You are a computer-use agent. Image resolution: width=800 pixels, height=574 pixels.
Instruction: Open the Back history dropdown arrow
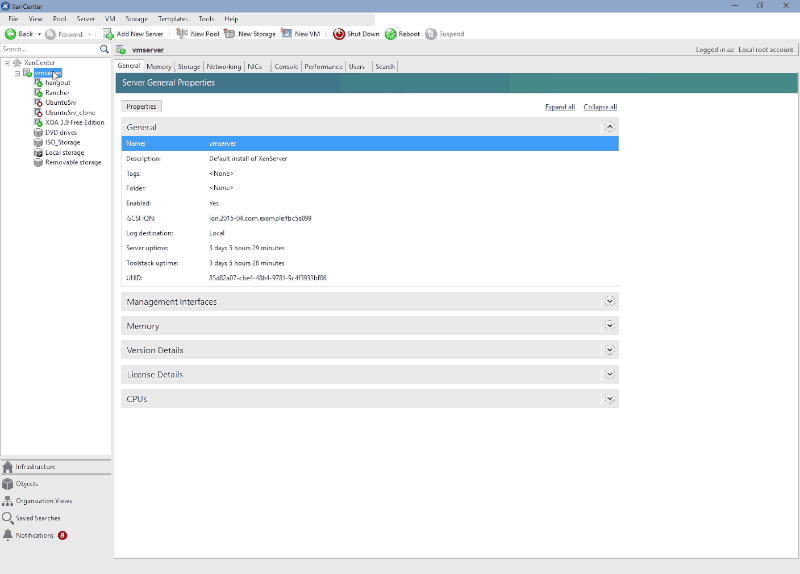(x=39, y=34)
